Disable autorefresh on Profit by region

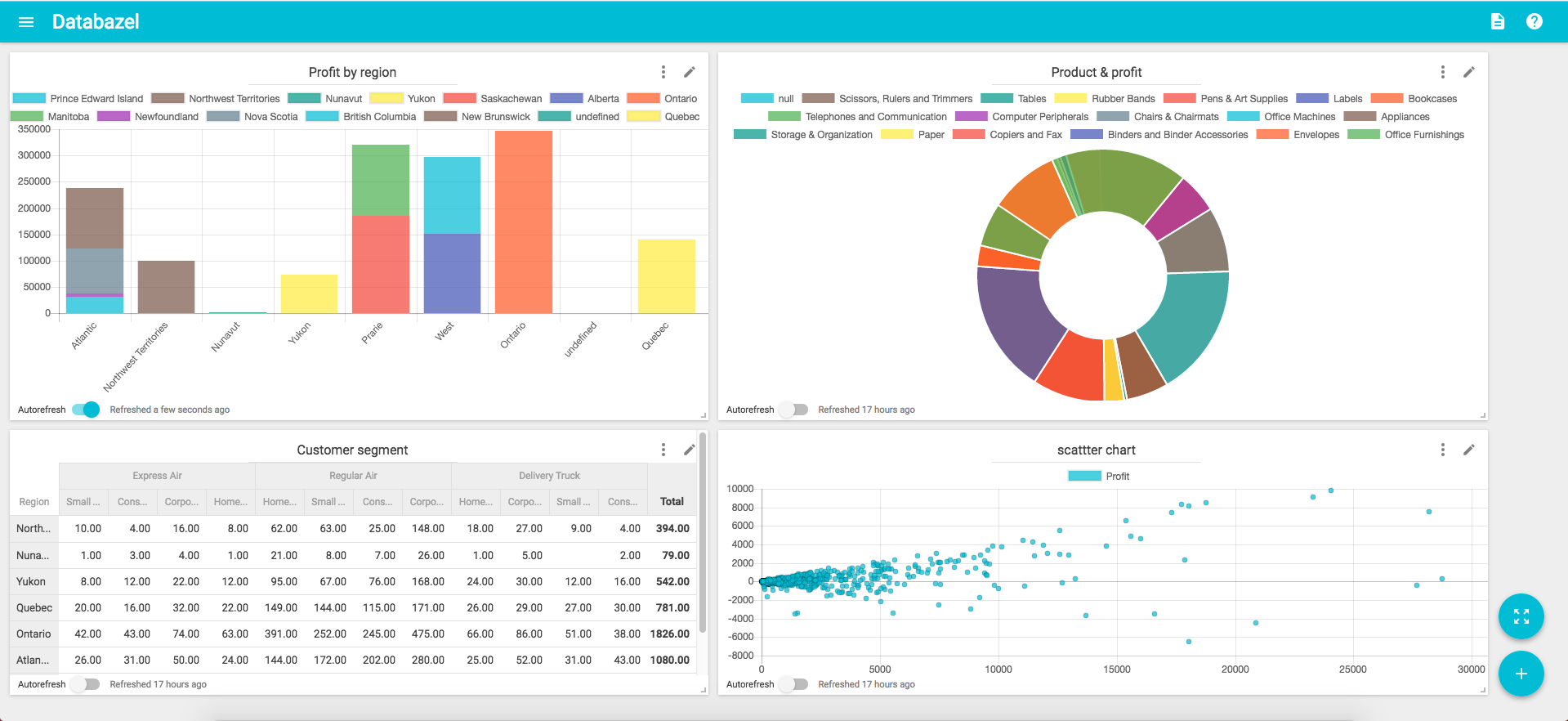[86, 410]
